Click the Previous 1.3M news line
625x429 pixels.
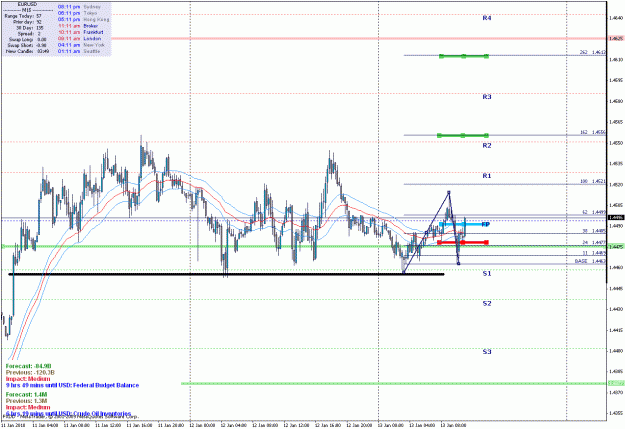26,401
